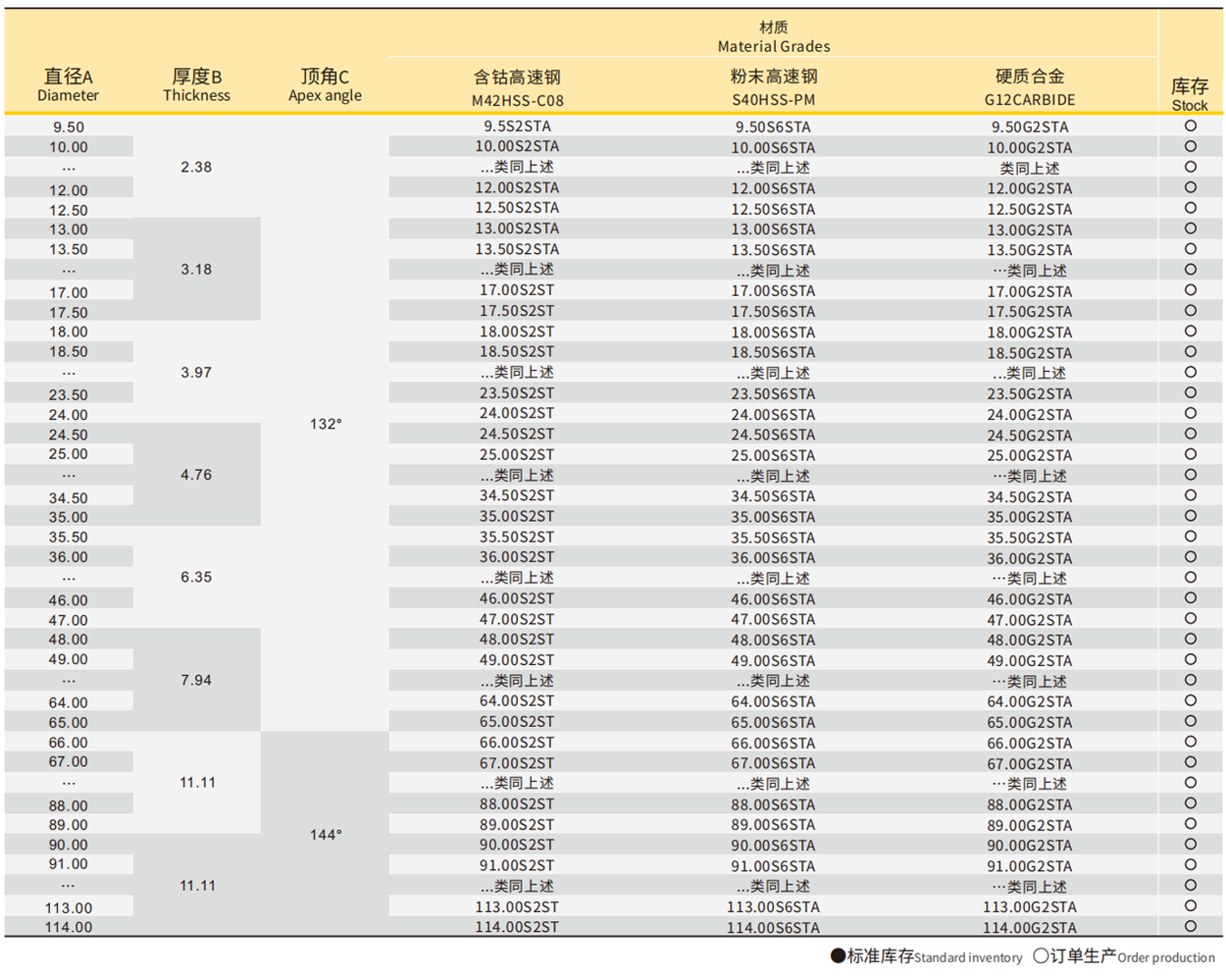Pick the stock circle in the 17.50 row

[1190, 311]
